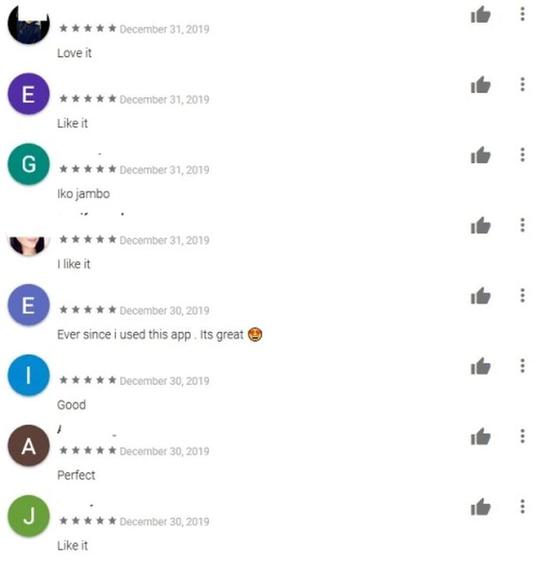Open options menu for 'Ever since i used' review
This screenshot has width=550, height=575.
[x=522, y=295]
